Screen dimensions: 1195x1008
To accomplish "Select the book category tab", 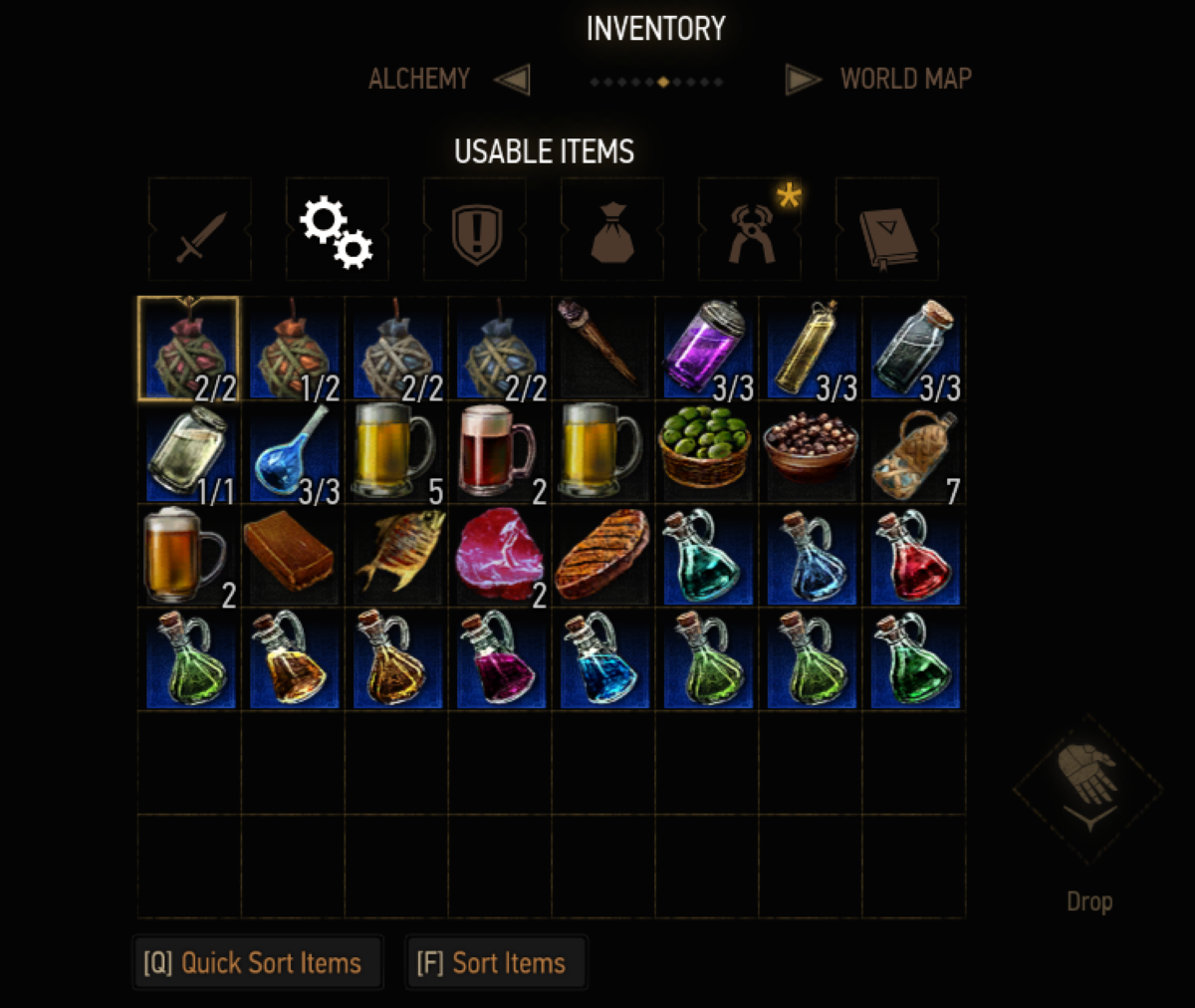I will point(887,230).
